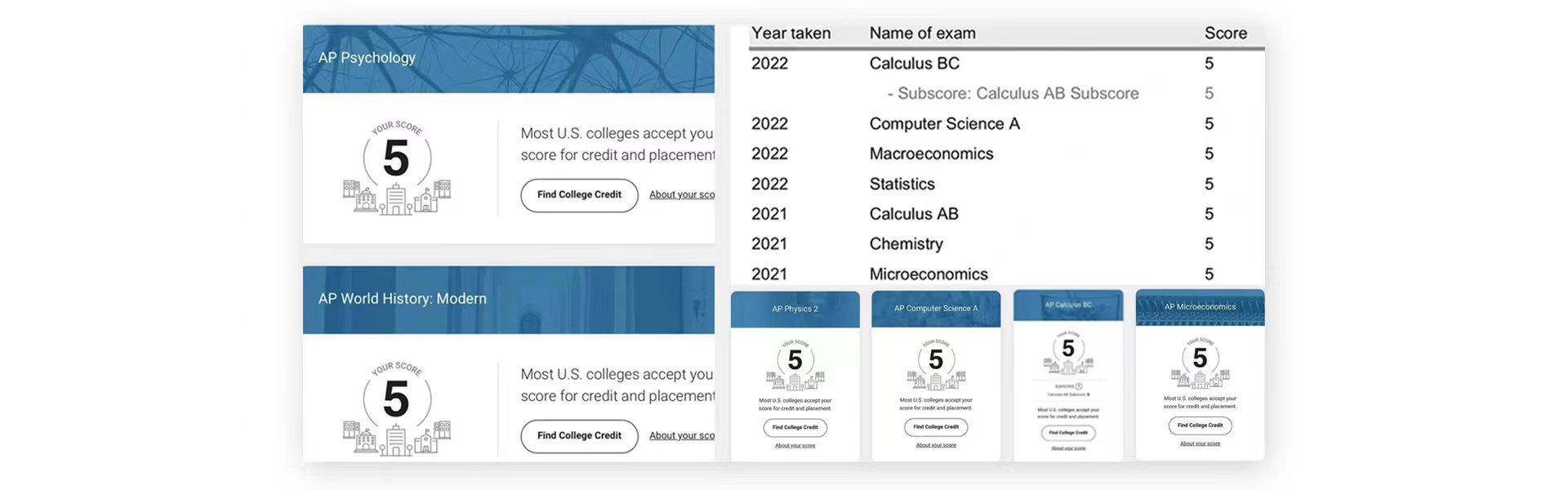Select the AP Calculus BC card thumbnail header
Image resolution: width=1568 pixels, height=490 pixels.
(x=1068, y=305)
